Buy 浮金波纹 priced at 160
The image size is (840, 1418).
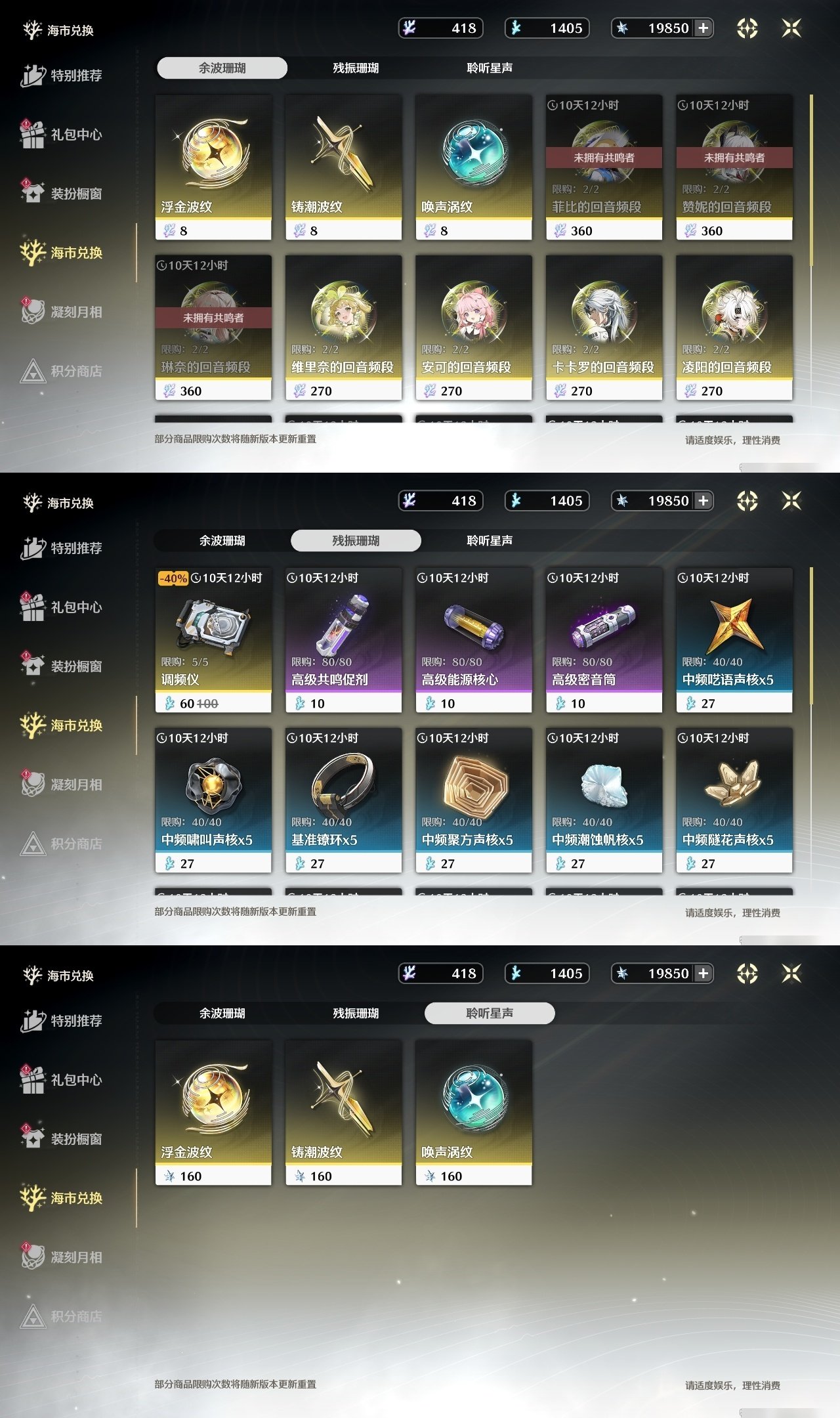coord(213,1113)
